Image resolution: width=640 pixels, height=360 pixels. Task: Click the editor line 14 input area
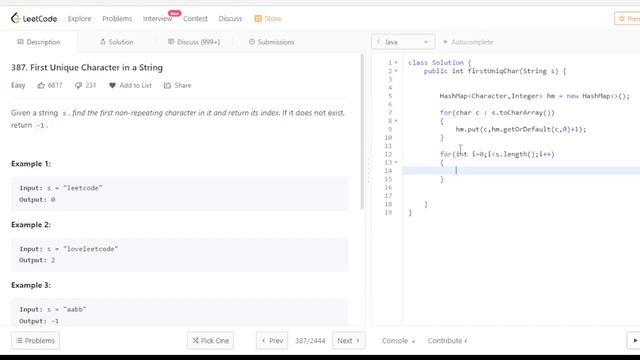tap(521, 171)
